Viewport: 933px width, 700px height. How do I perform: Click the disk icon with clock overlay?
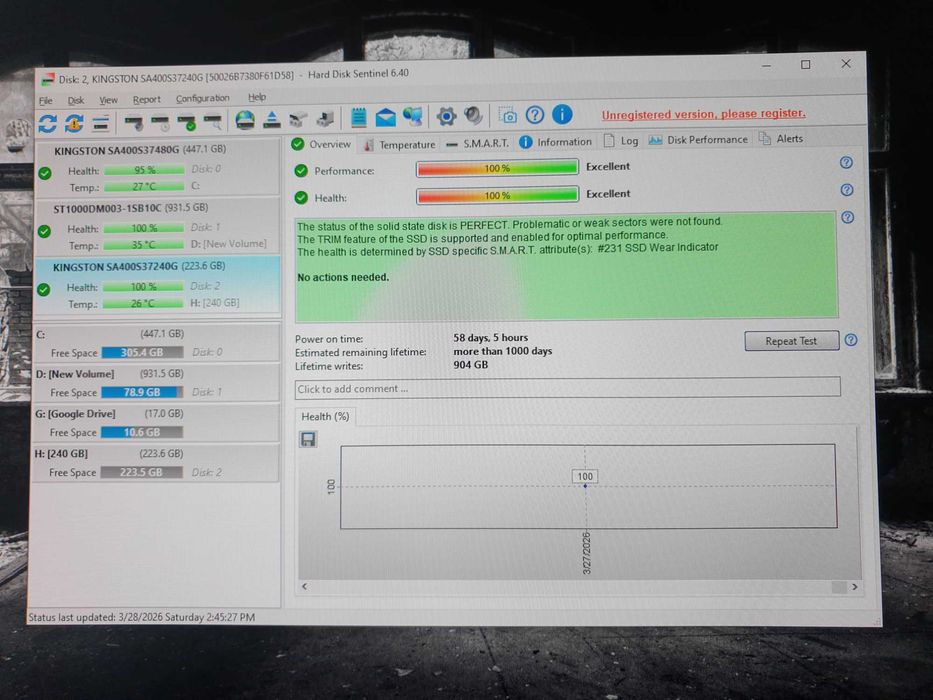pyautogui.click(x=161, y=123)
